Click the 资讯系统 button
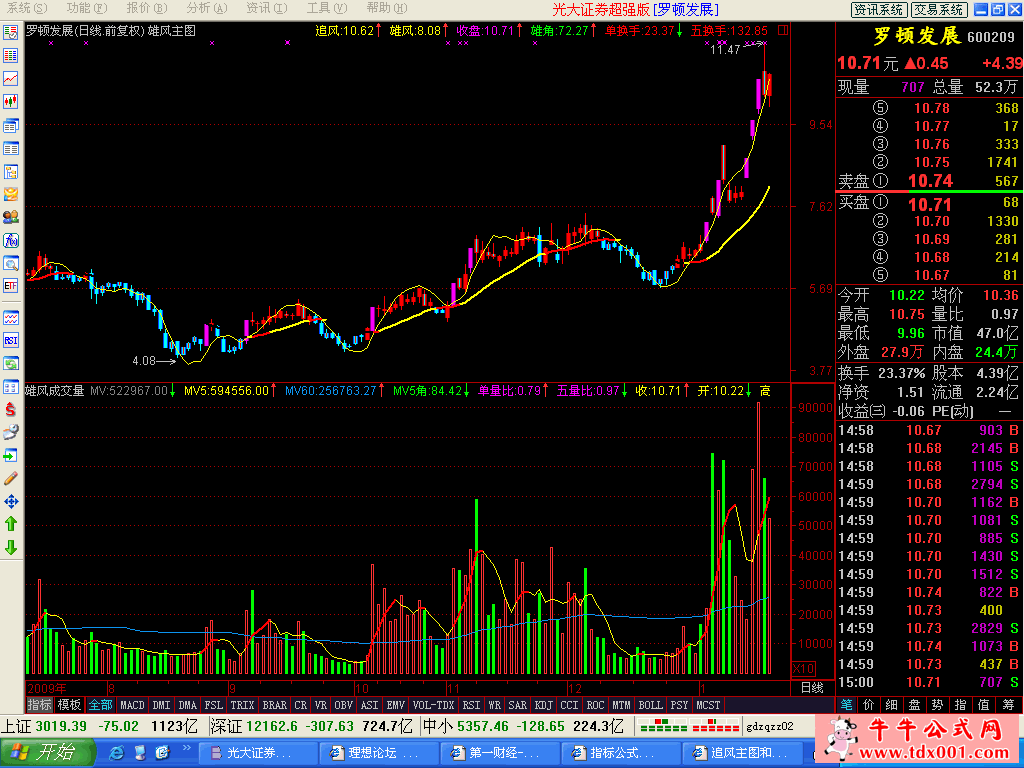This screenshot has height=768, width=1024. (x=878, y=9)
